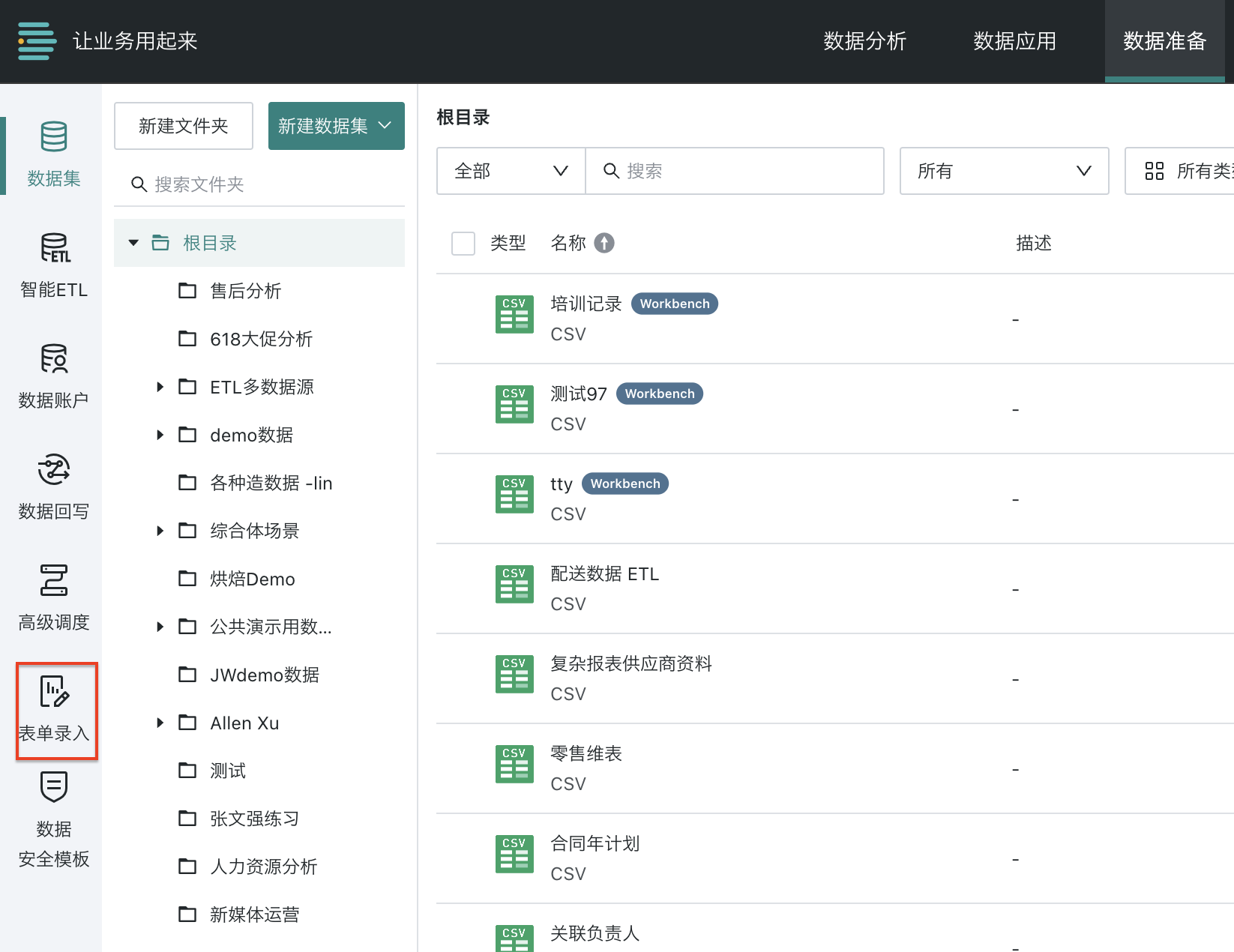The width and height of the screenshot is (1234, 952).
Task: Click the 描述 column header
Action: (1034, 243)
